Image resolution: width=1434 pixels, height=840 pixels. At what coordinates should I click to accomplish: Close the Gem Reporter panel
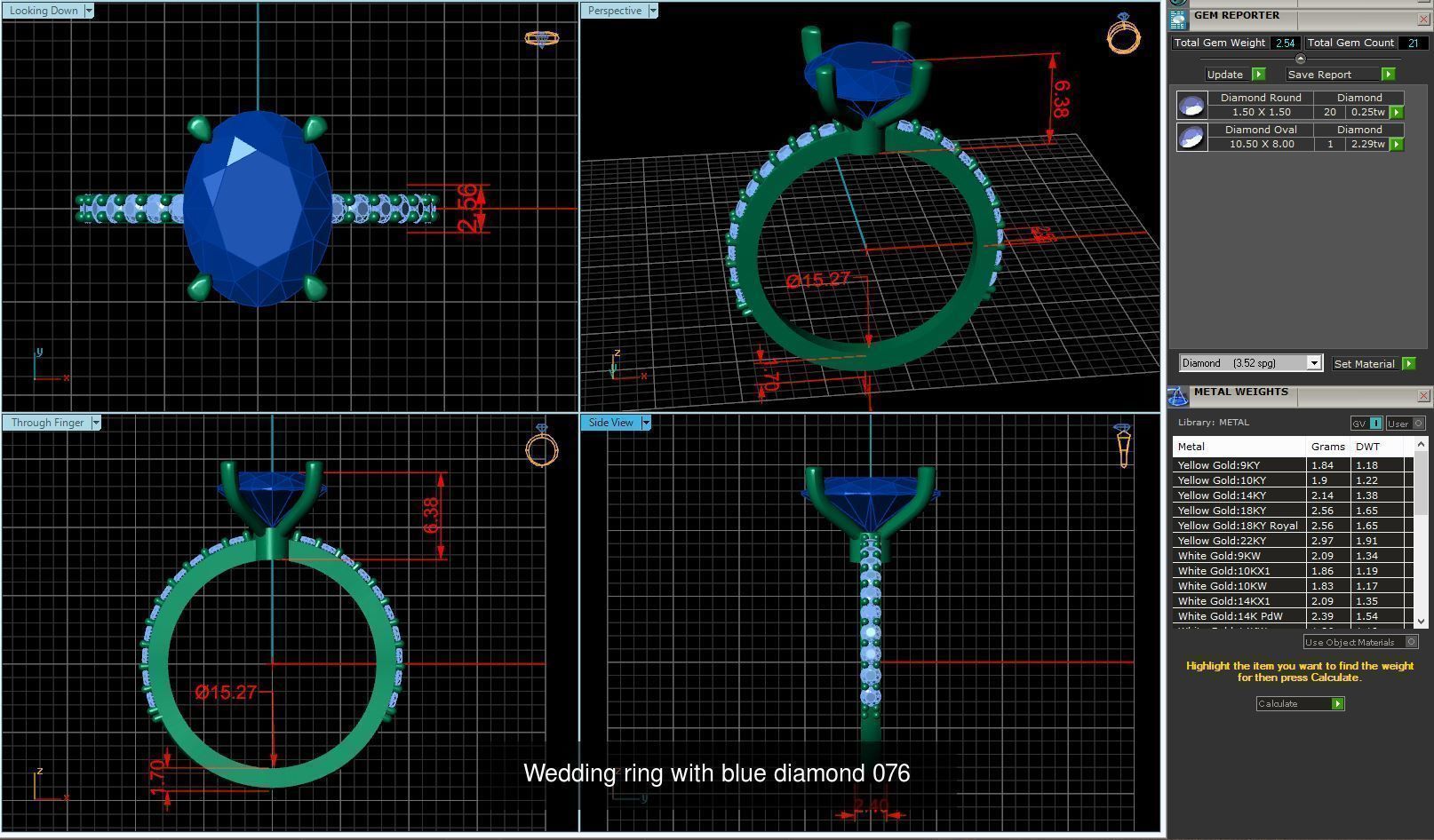pos(1423,19)
